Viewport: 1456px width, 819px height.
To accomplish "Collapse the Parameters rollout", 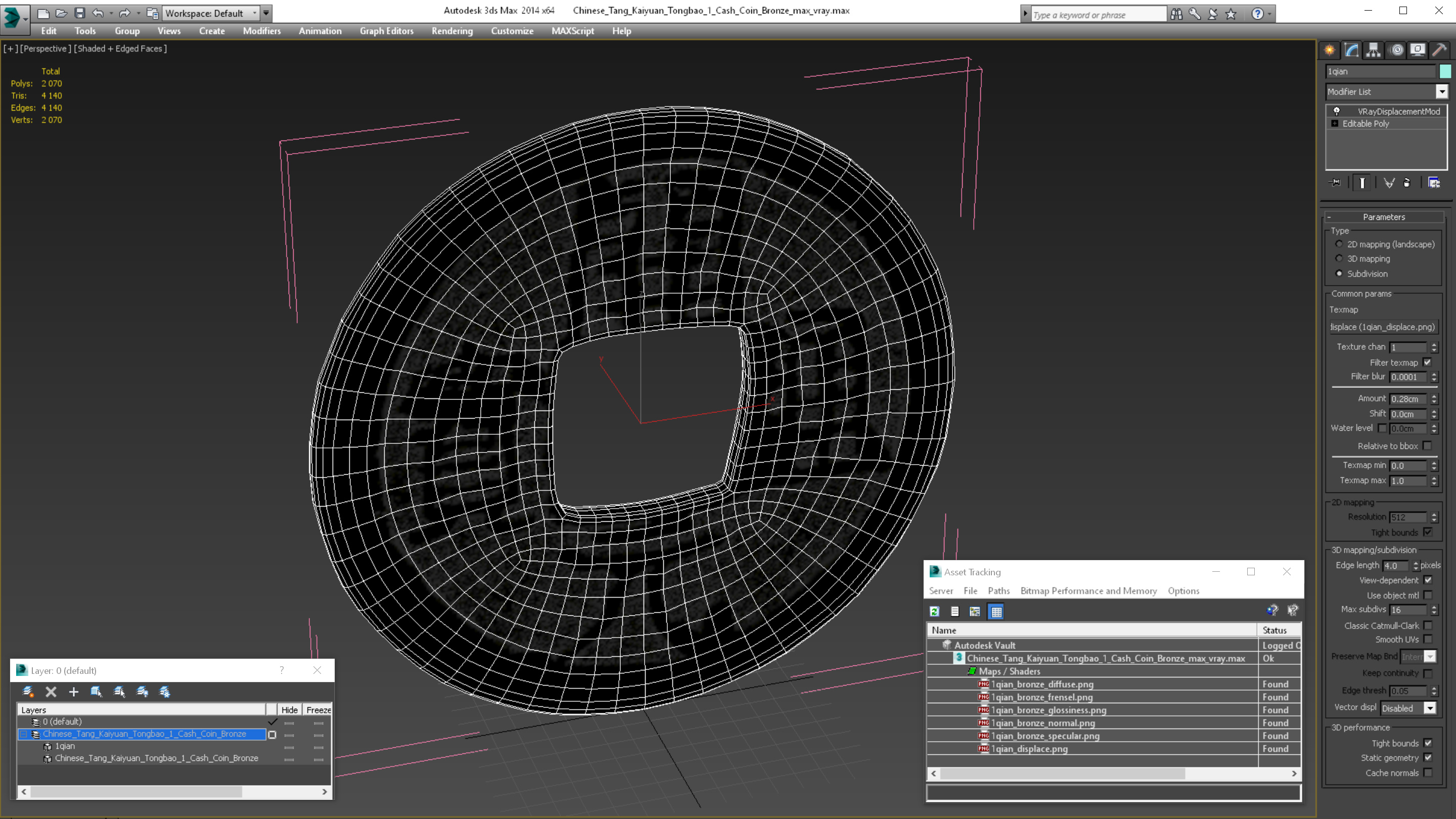I will 1330,217.
